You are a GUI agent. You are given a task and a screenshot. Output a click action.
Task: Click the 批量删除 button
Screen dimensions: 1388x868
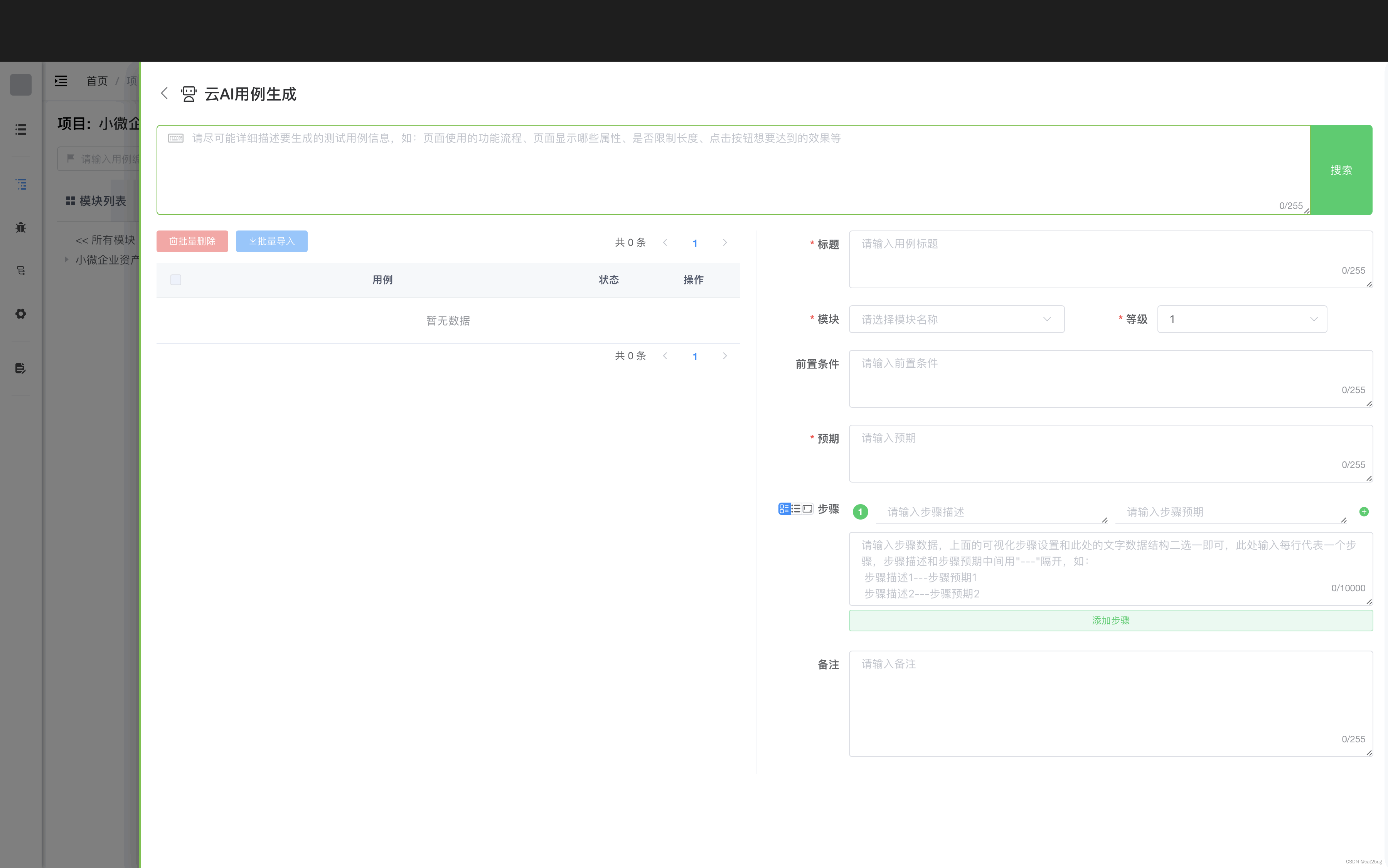tap(192, 241)
